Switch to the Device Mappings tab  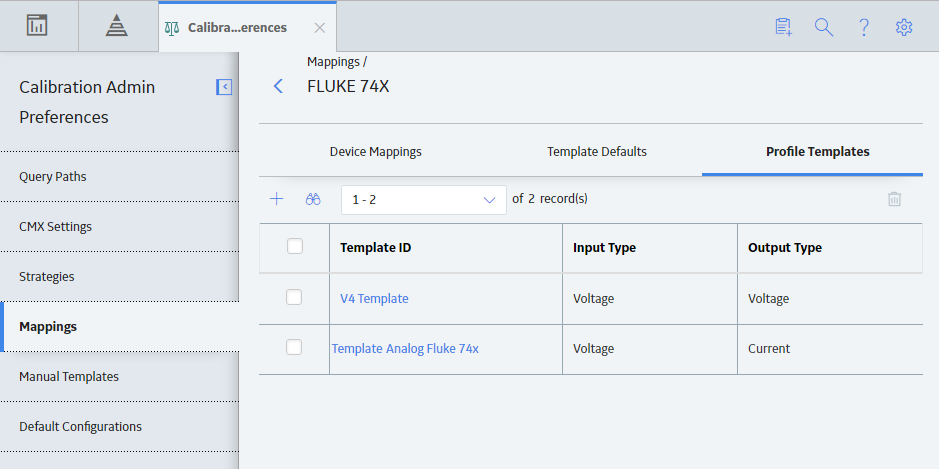[x=375, y=152]
